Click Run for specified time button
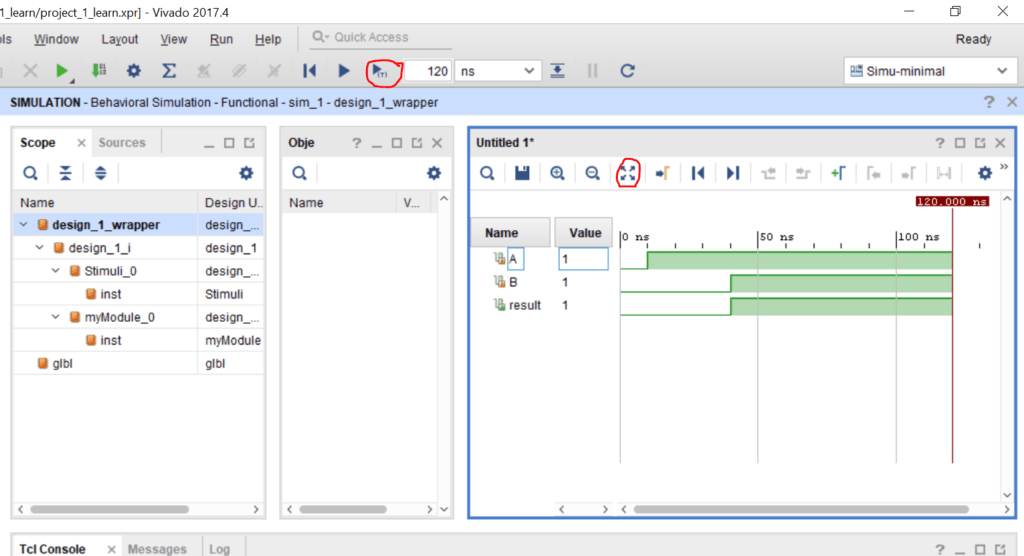Image resolution: width=1024 pixels, height=556 pixels. click(x=379, y=71)
